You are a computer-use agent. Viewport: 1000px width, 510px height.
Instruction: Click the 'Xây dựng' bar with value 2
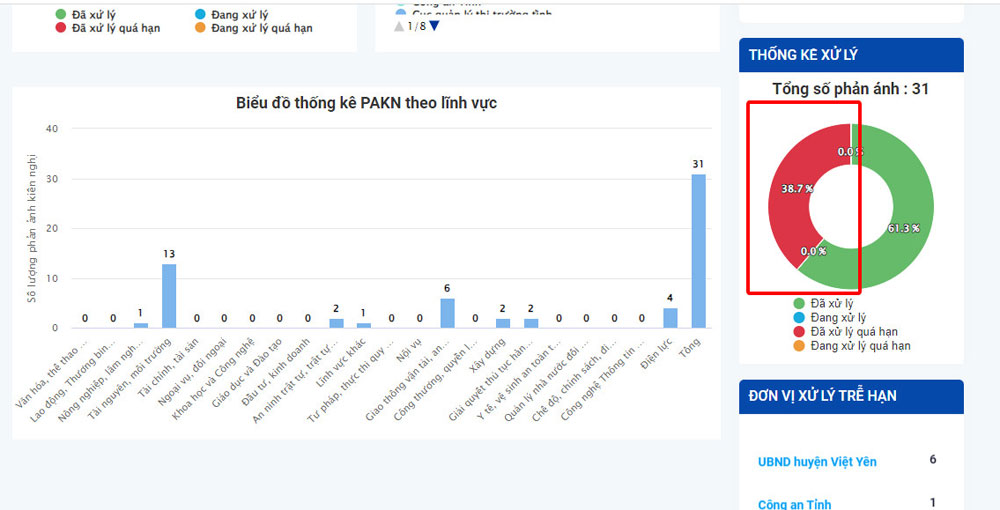pyautogui.click(x=503, y=323)
